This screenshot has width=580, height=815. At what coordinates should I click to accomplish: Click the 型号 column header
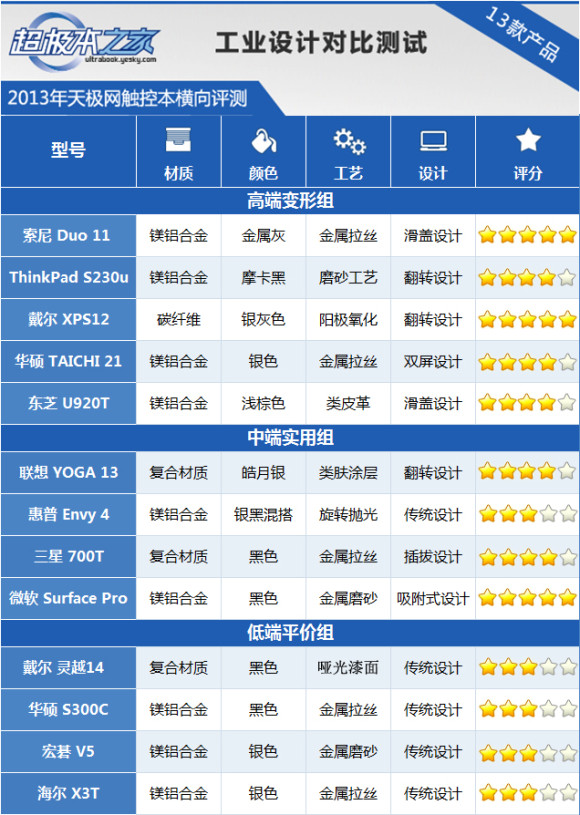pos(68,151)
